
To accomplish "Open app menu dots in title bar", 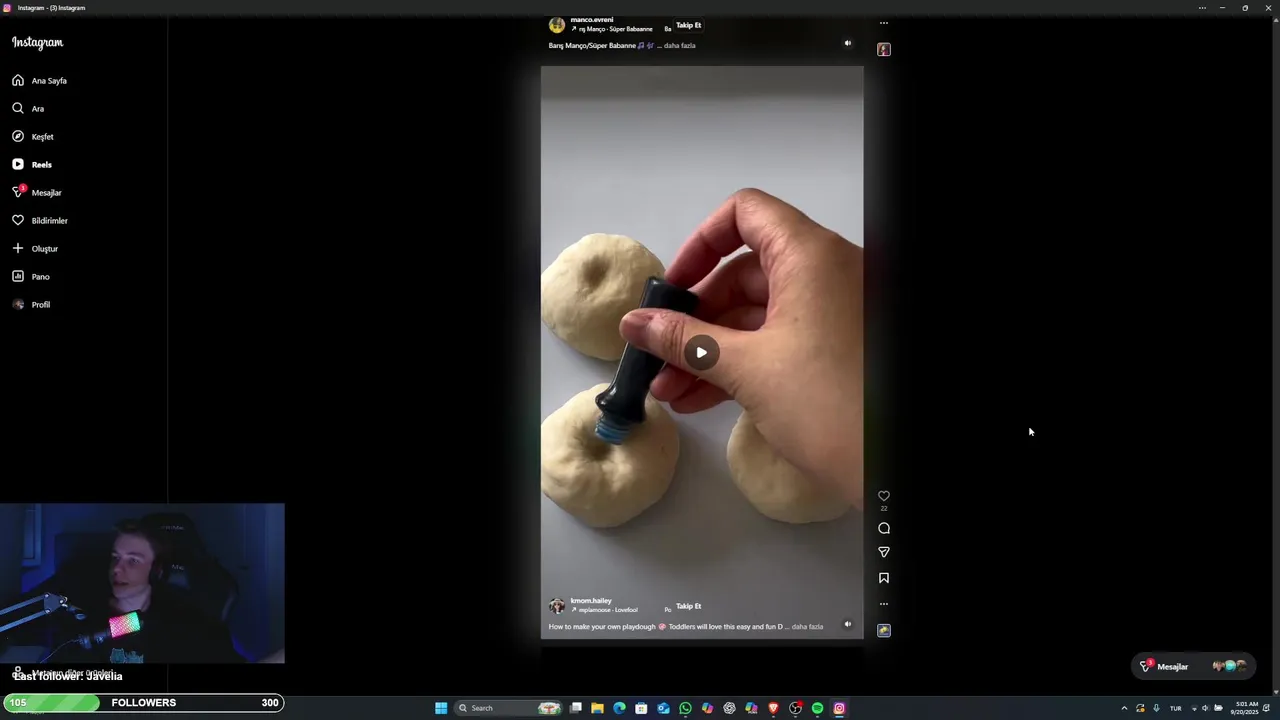I will pyautogui.click(x=1202, y=8).
